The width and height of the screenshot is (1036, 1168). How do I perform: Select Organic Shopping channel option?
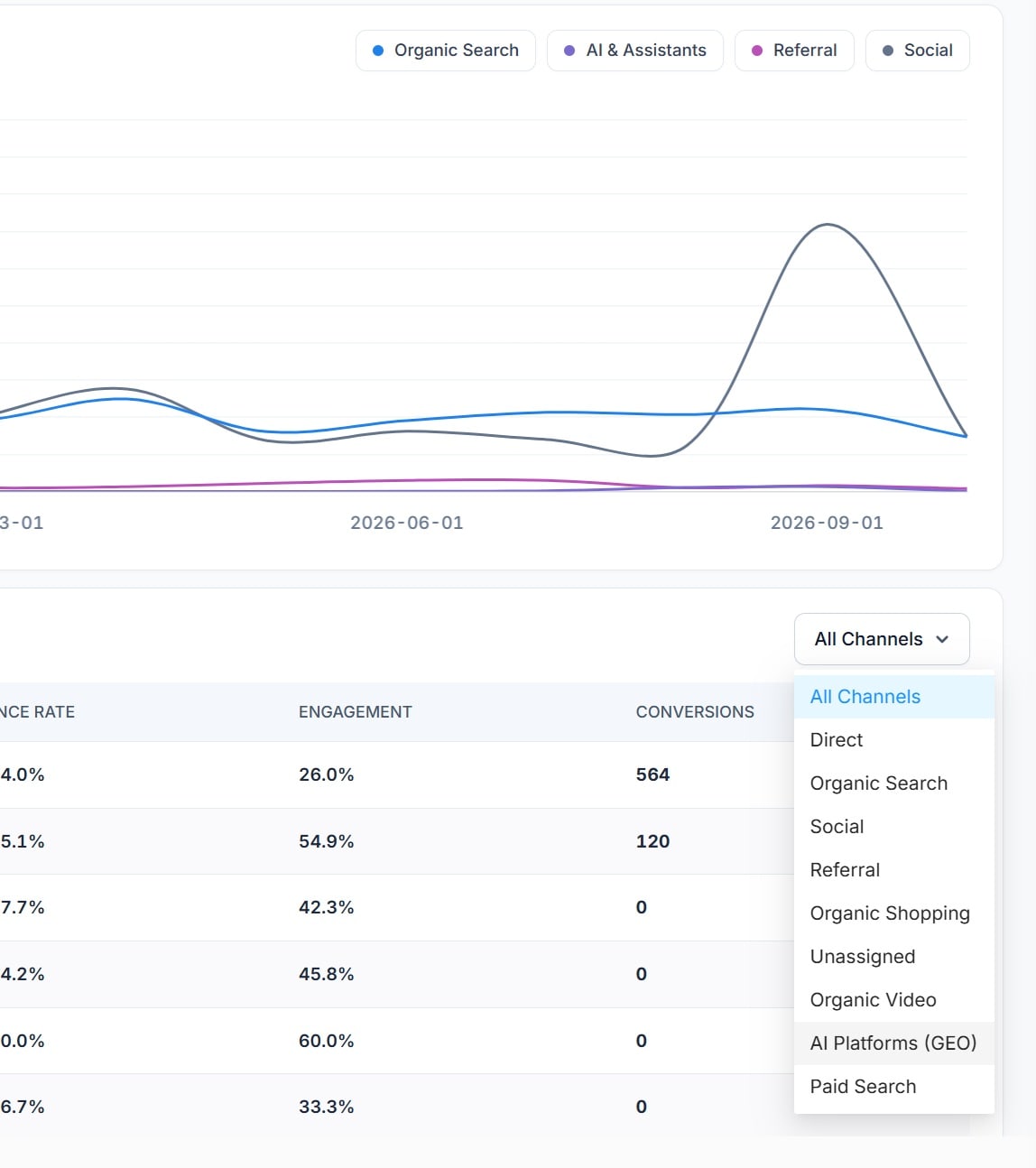point(894,913)
